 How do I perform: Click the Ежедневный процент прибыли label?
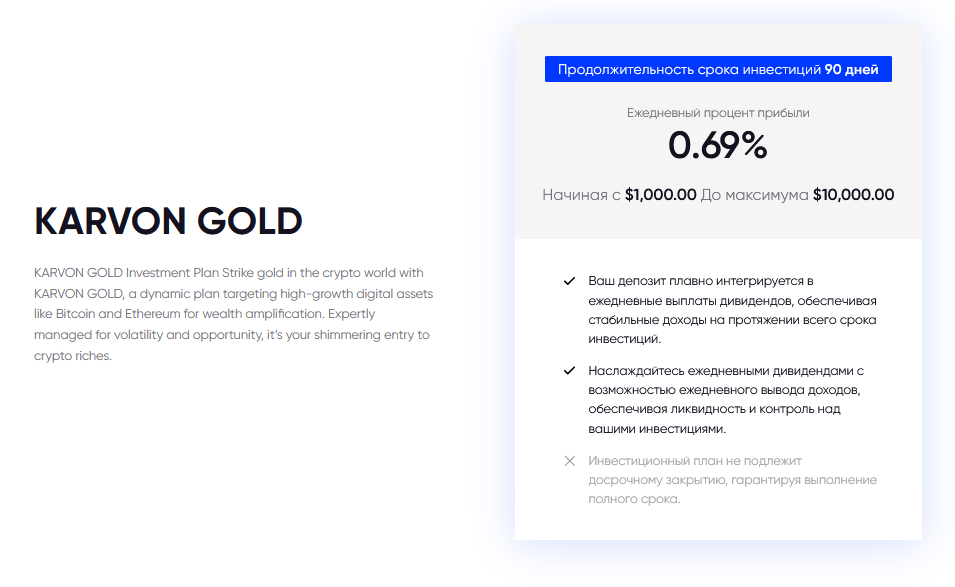[718, 113]
